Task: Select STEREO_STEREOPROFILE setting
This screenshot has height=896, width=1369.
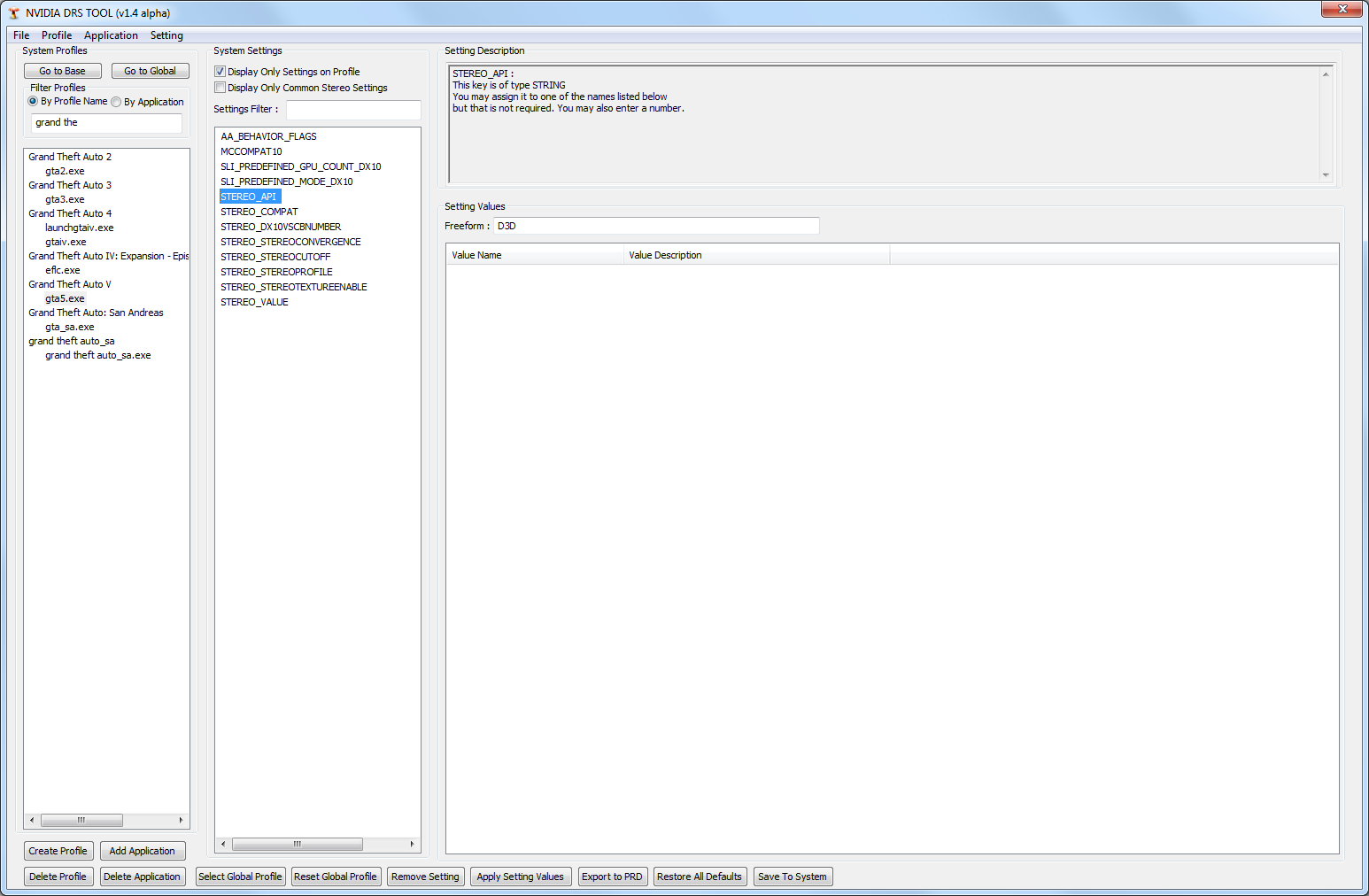Action: point(276,272)
